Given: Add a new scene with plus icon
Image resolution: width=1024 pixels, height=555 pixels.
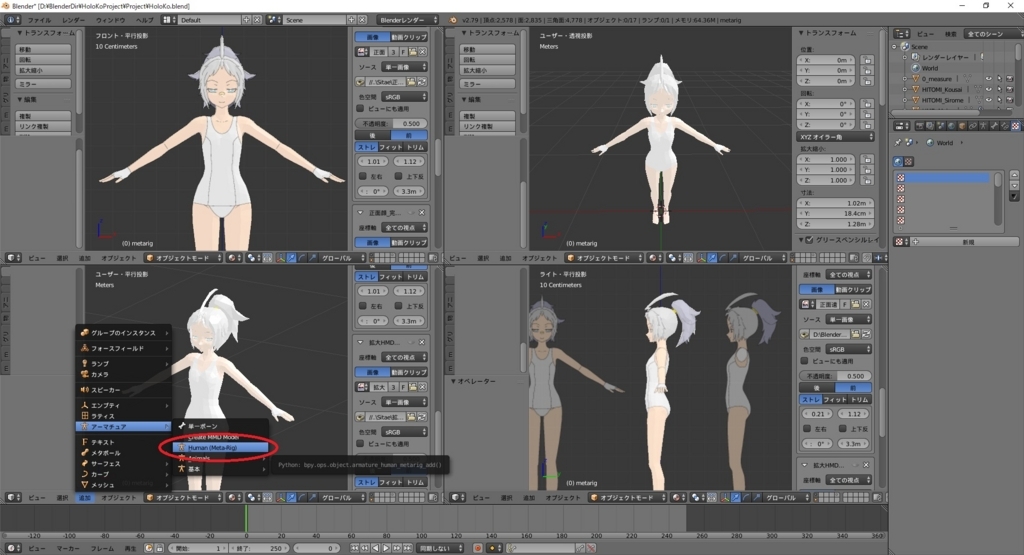Looking at the screenshot, I should tap(351, 20).
